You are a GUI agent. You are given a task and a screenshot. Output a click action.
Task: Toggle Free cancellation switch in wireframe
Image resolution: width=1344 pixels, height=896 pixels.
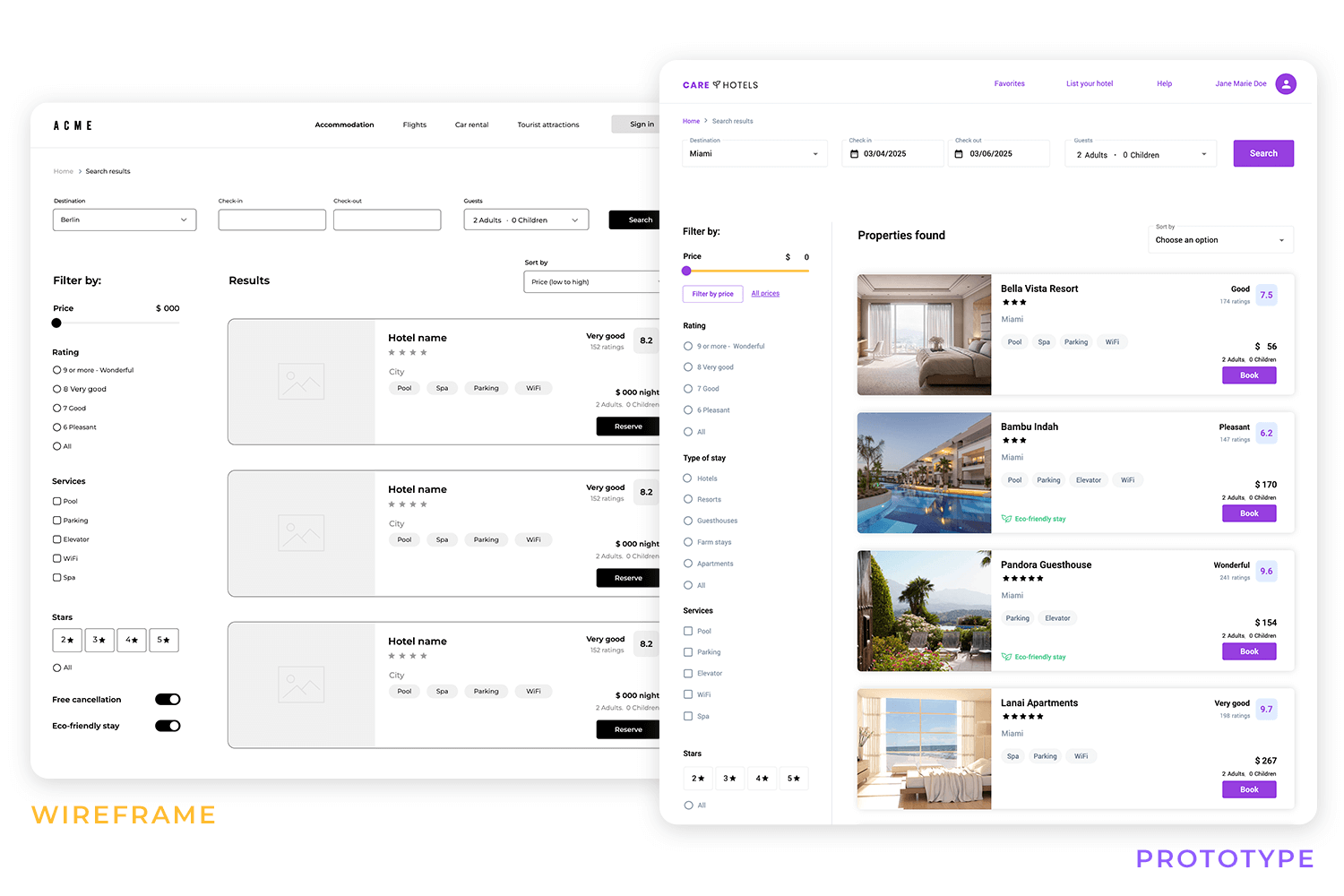(x=168, y=700)
